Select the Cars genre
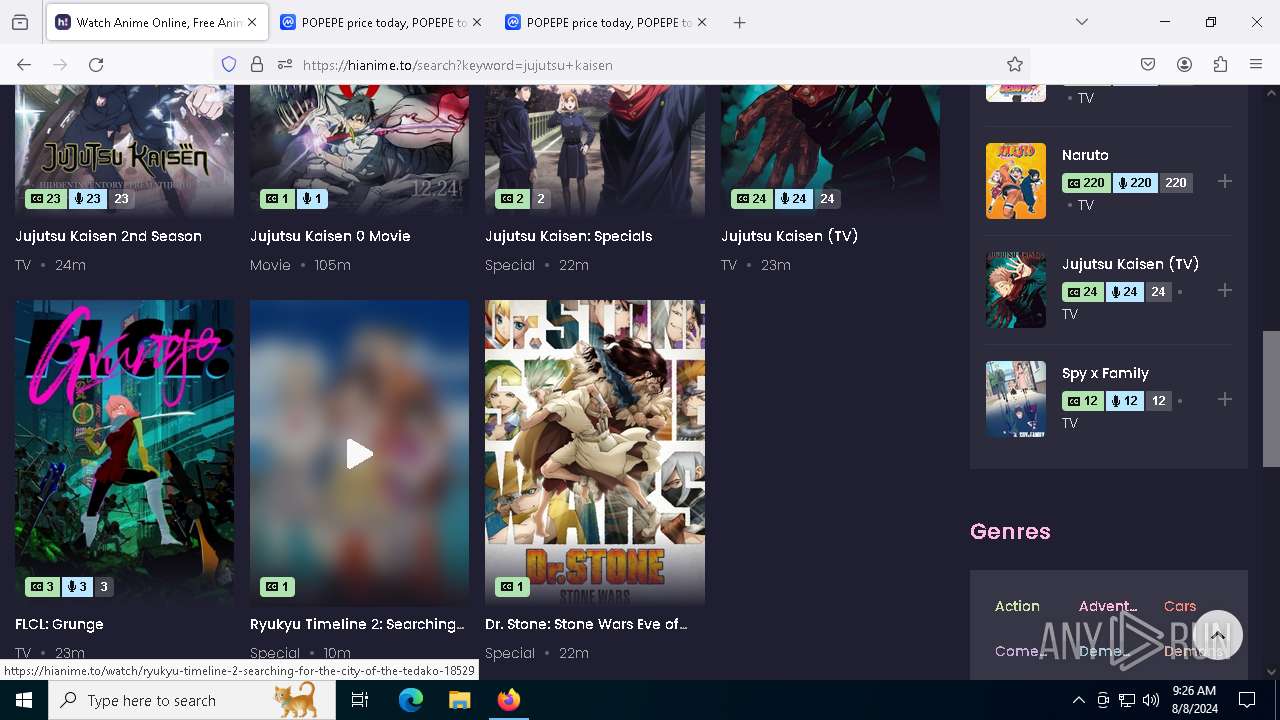 (1180, 606)
